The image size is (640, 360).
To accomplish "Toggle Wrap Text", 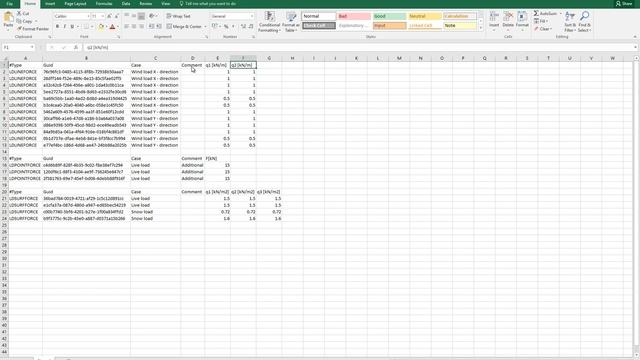I will click(178, 16).
